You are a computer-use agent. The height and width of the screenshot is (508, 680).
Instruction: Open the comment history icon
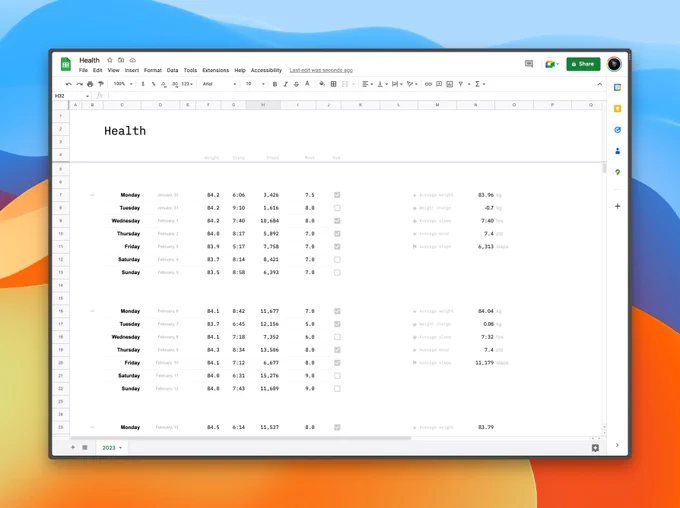529,64
